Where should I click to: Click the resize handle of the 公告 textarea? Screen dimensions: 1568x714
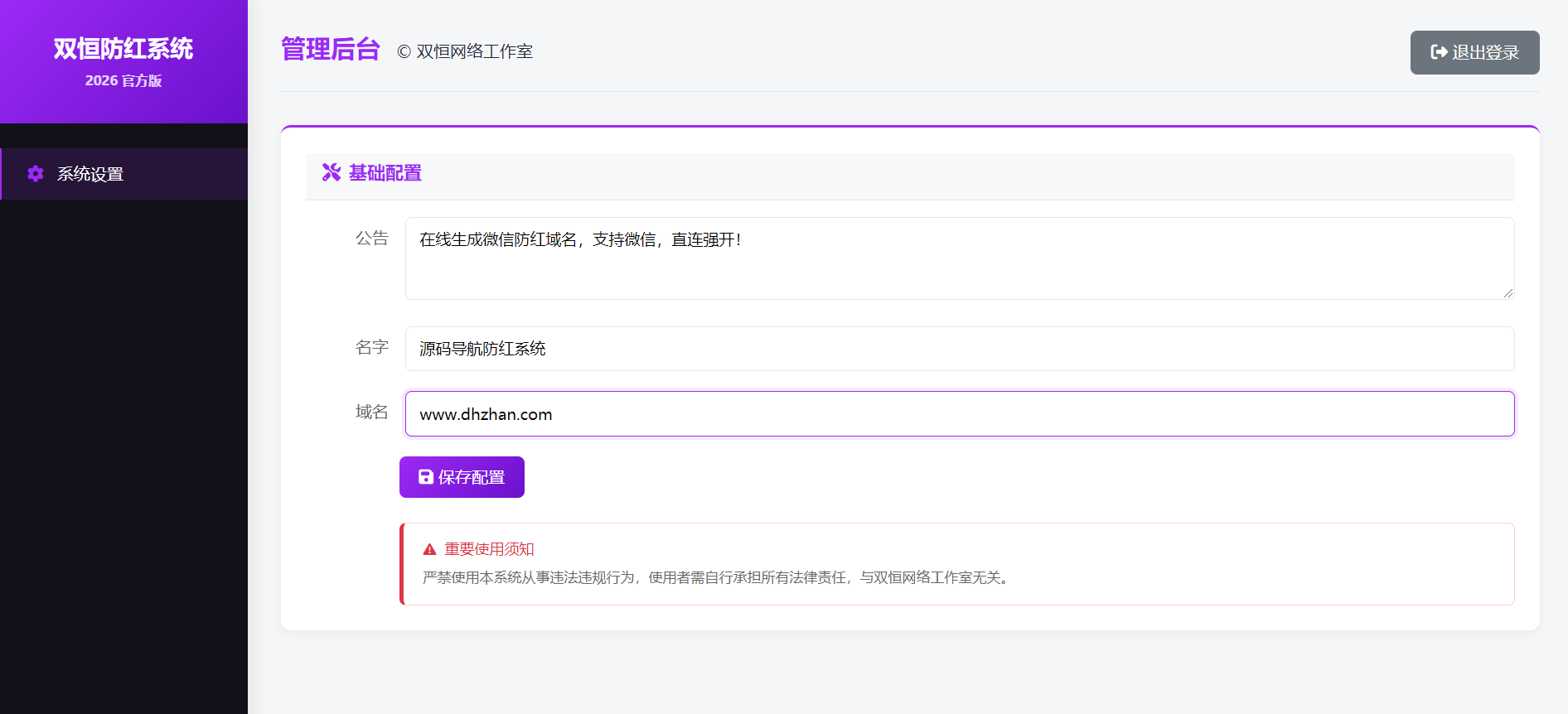tap(1508, 292)
